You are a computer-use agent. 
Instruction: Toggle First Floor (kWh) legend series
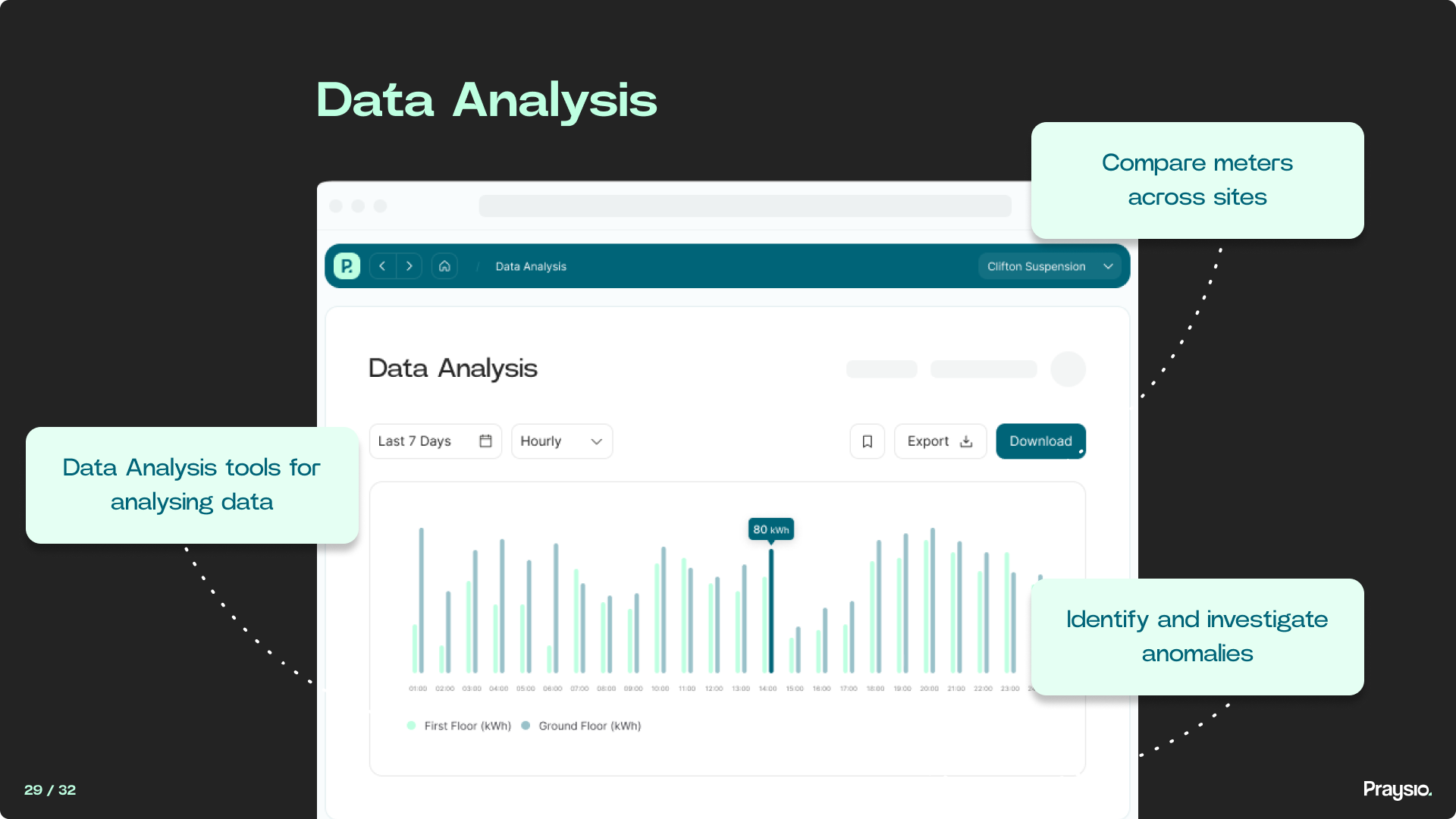[460, 726]
